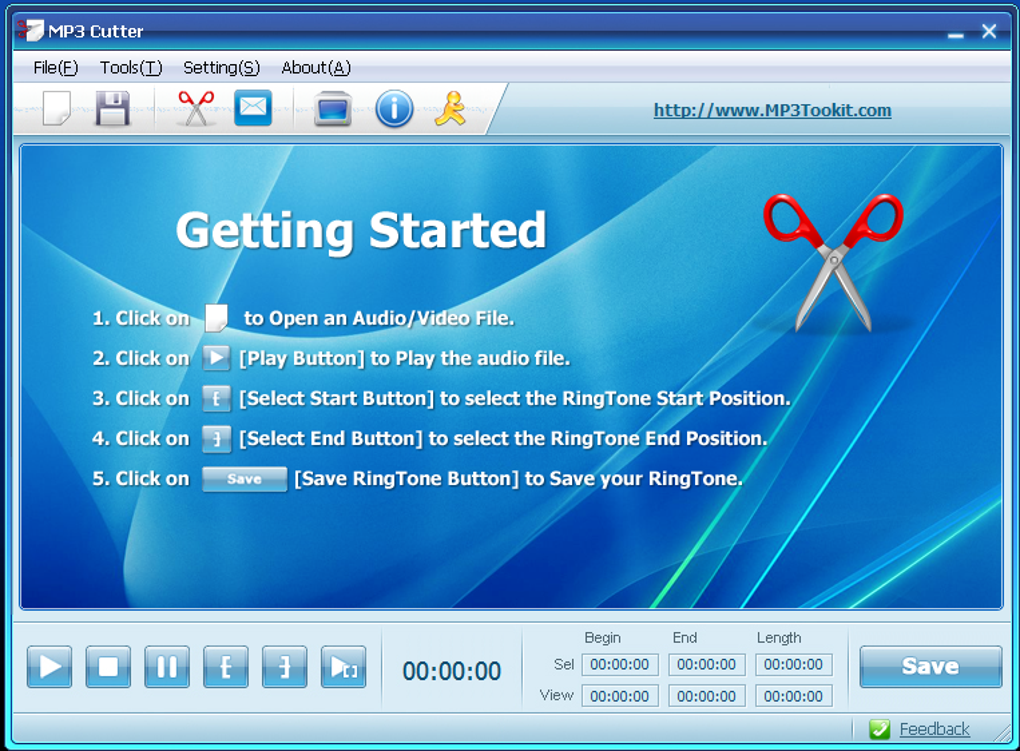Click the View Length time field

(794, 696)
